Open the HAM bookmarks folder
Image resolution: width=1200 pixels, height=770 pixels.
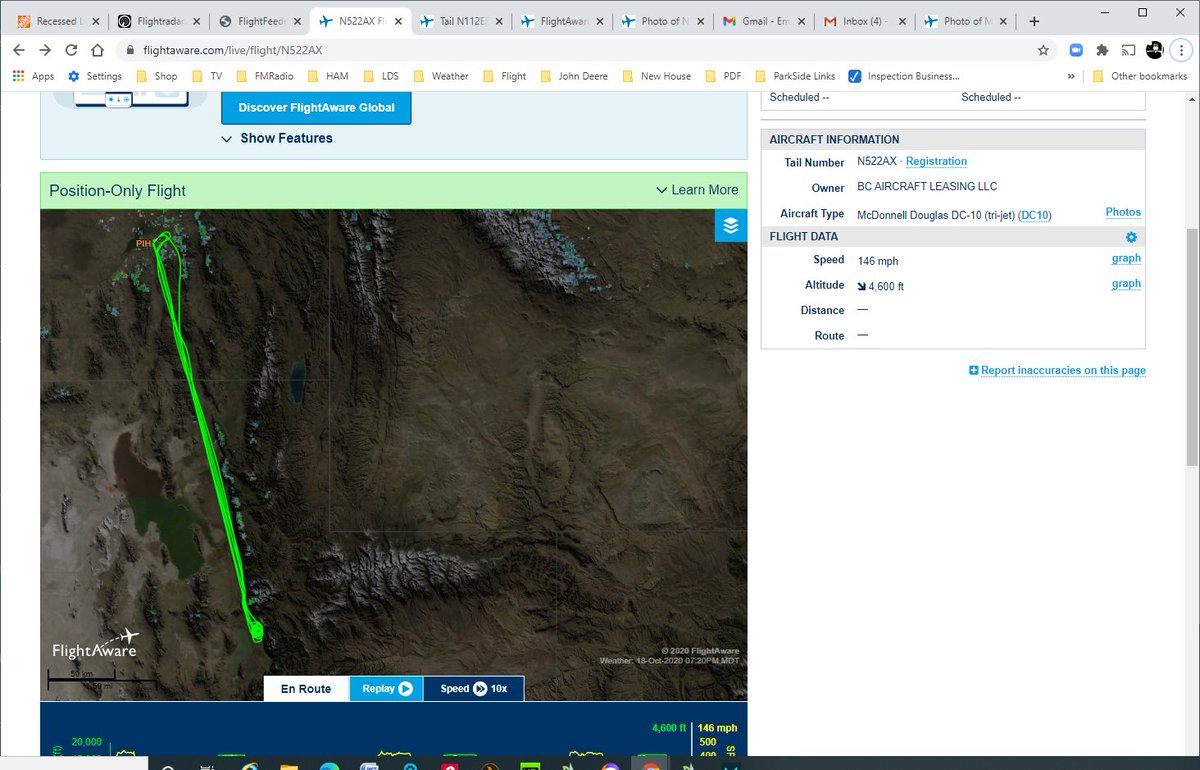click(x=328, y=76)
